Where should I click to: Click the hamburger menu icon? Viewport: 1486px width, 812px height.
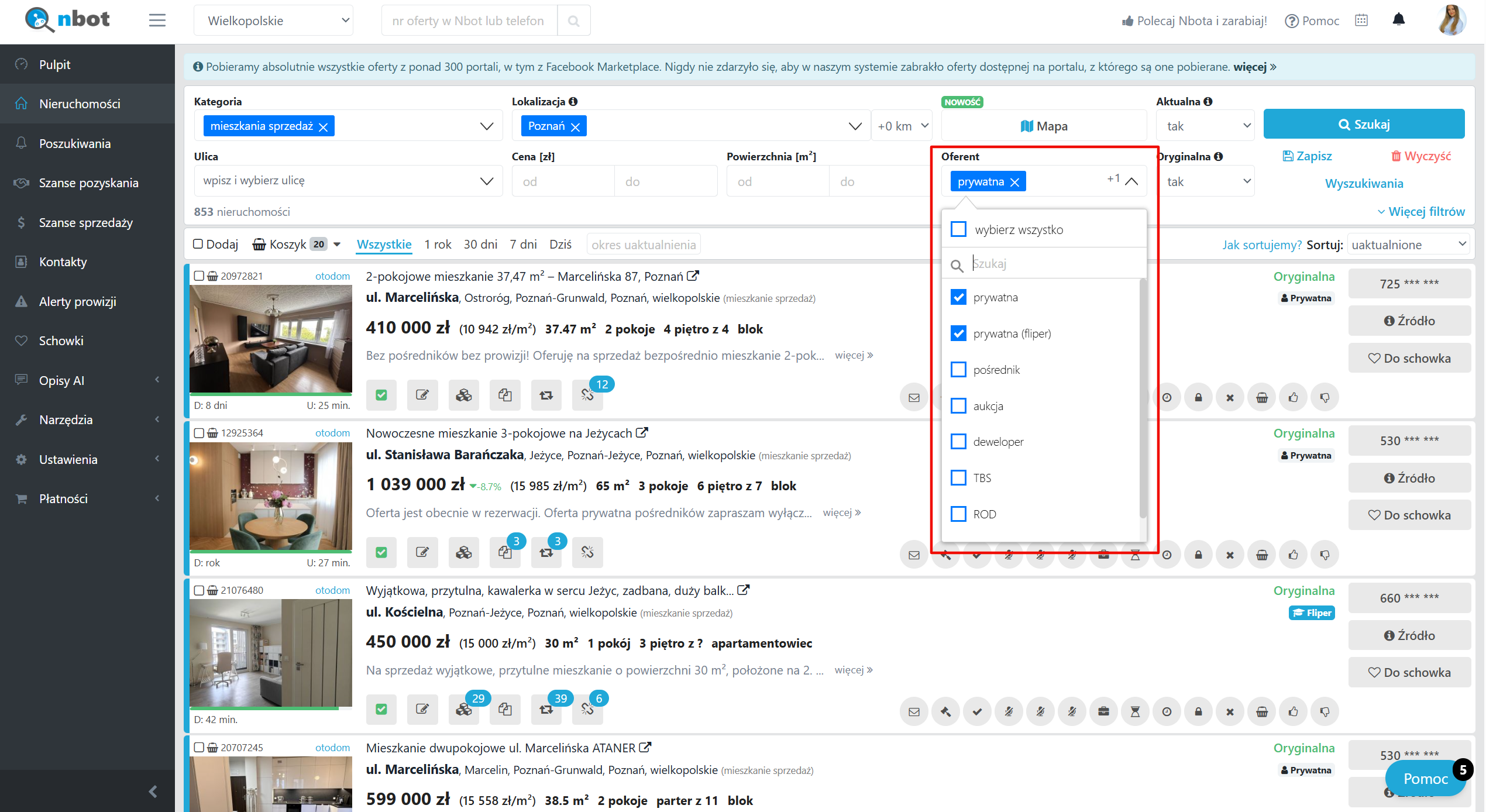click(157, 20)
